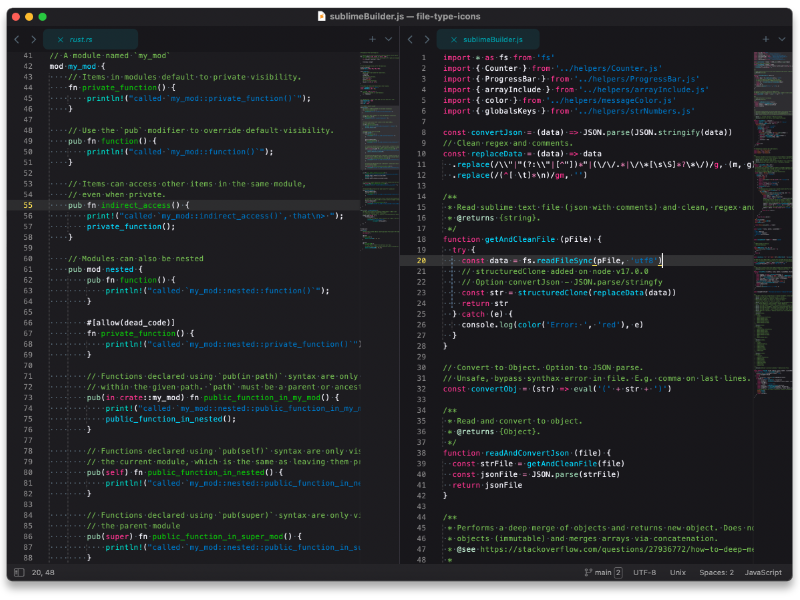Click the UTF-8 encoding indicator
This screenshot has height=600, width=800.
645,573
